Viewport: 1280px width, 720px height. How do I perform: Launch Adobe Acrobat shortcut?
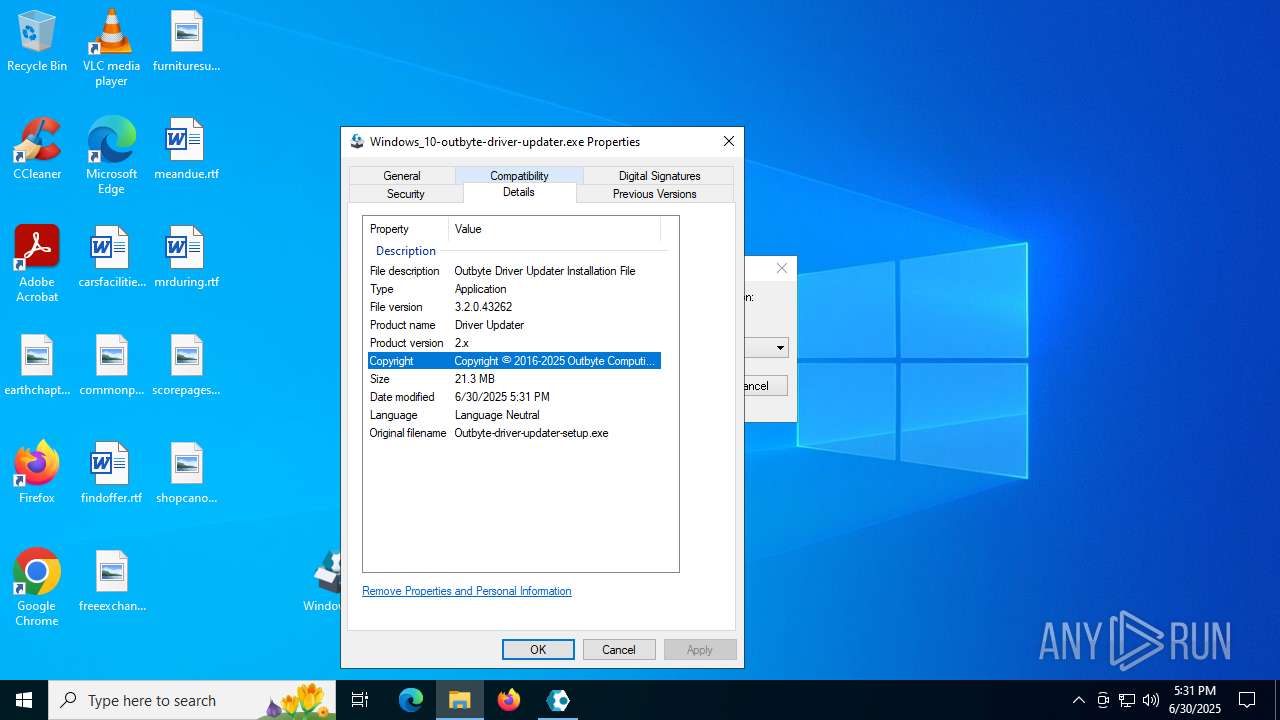point(37,264)
